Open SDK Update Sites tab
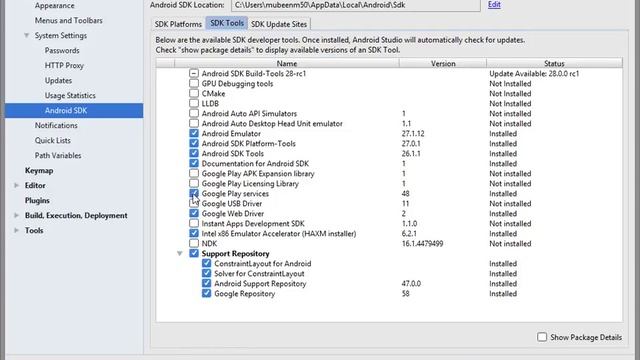The image size is (640, 360). (x=279, y=24)
